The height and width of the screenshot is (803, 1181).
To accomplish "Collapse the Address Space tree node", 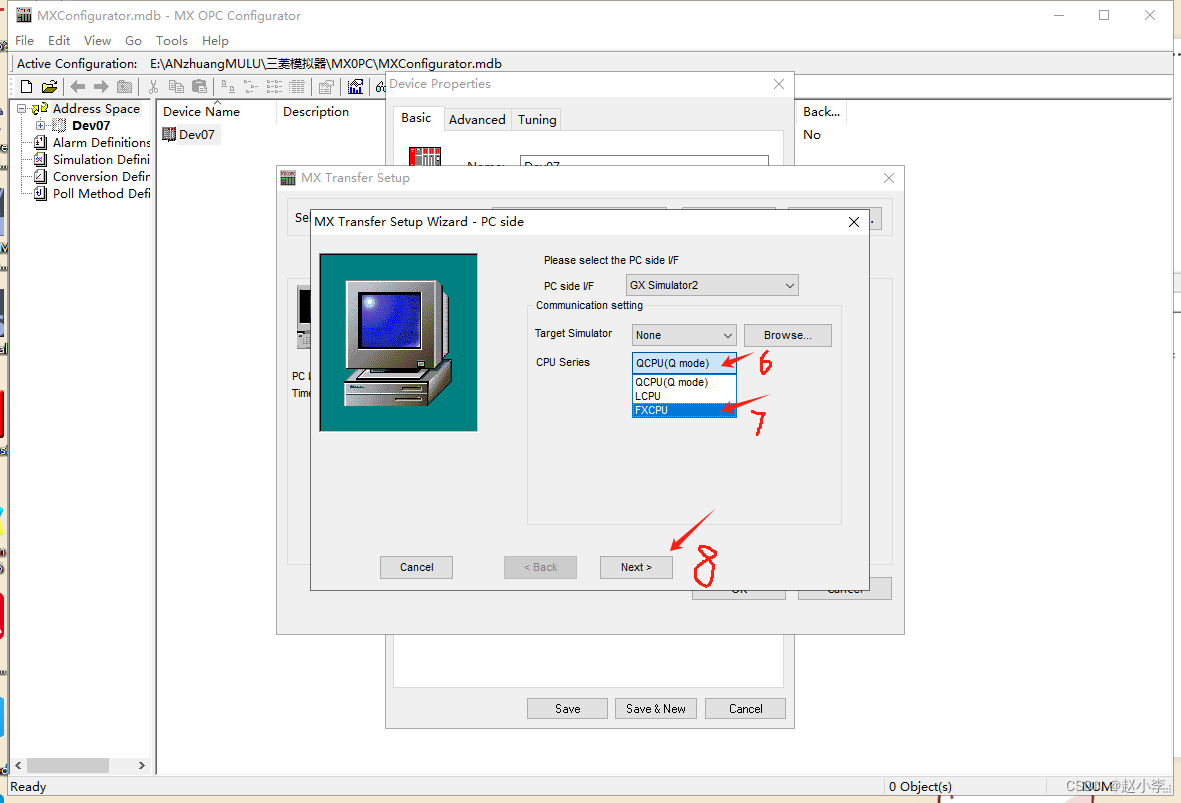I will point(22,108).
